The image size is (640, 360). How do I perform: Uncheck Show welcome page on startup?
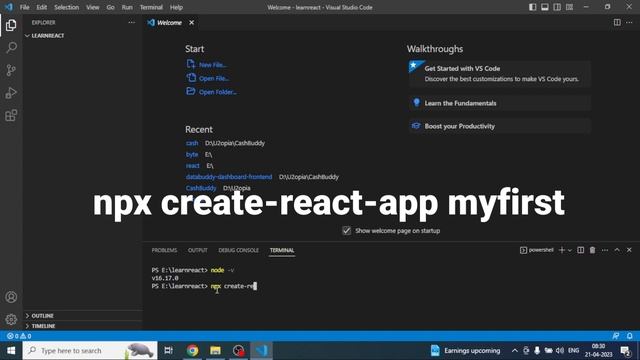[347, 231]
